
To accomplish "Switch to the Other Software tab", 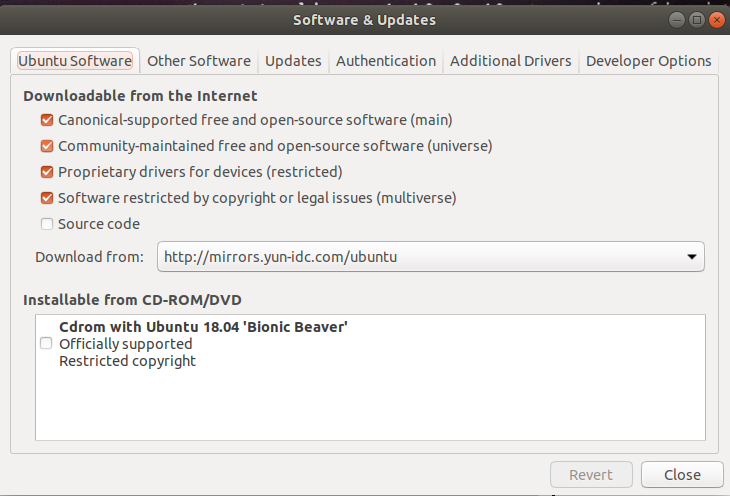I will [x=198, y=61].
